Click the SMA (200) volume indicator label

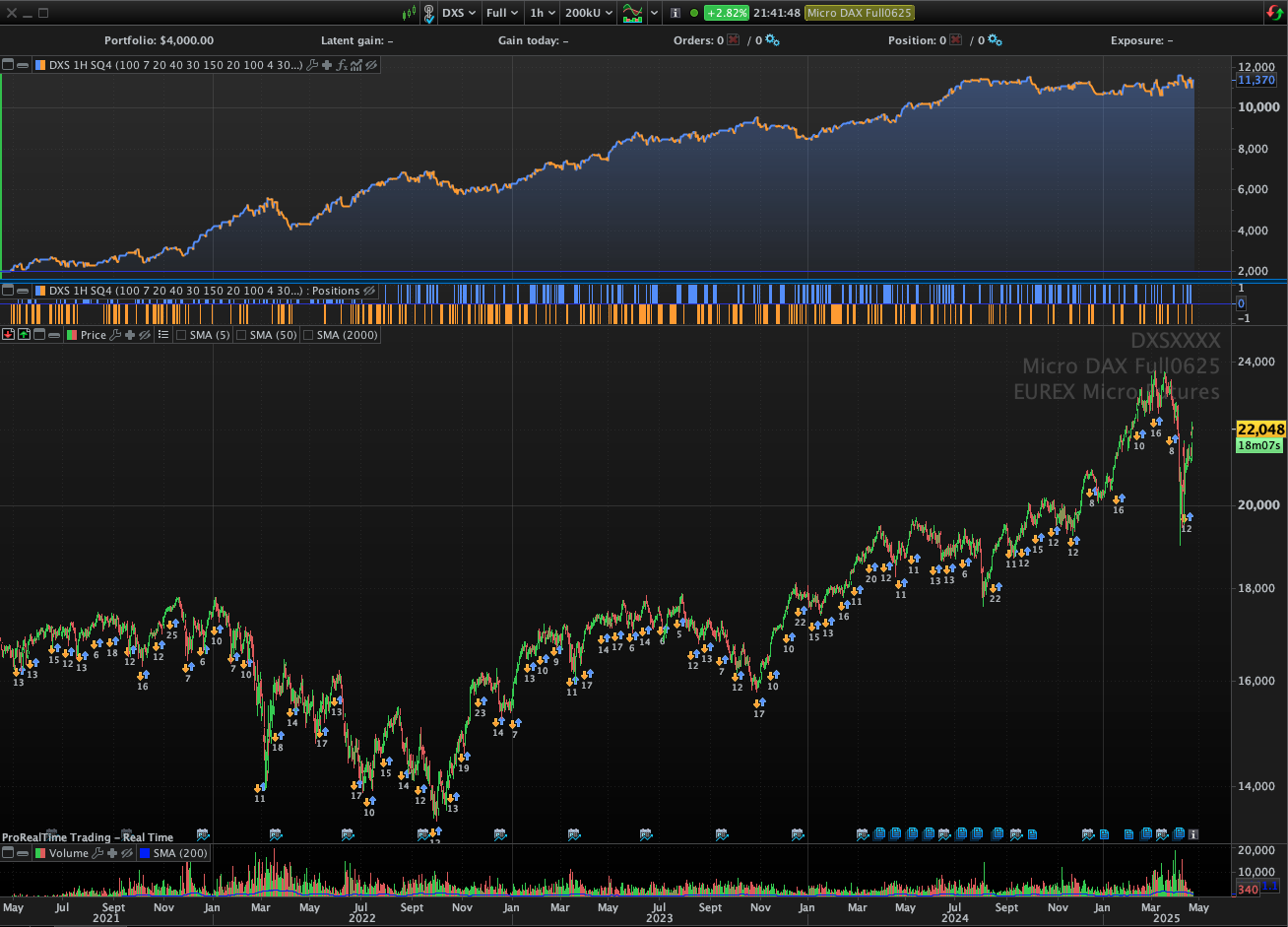point(179,853)
